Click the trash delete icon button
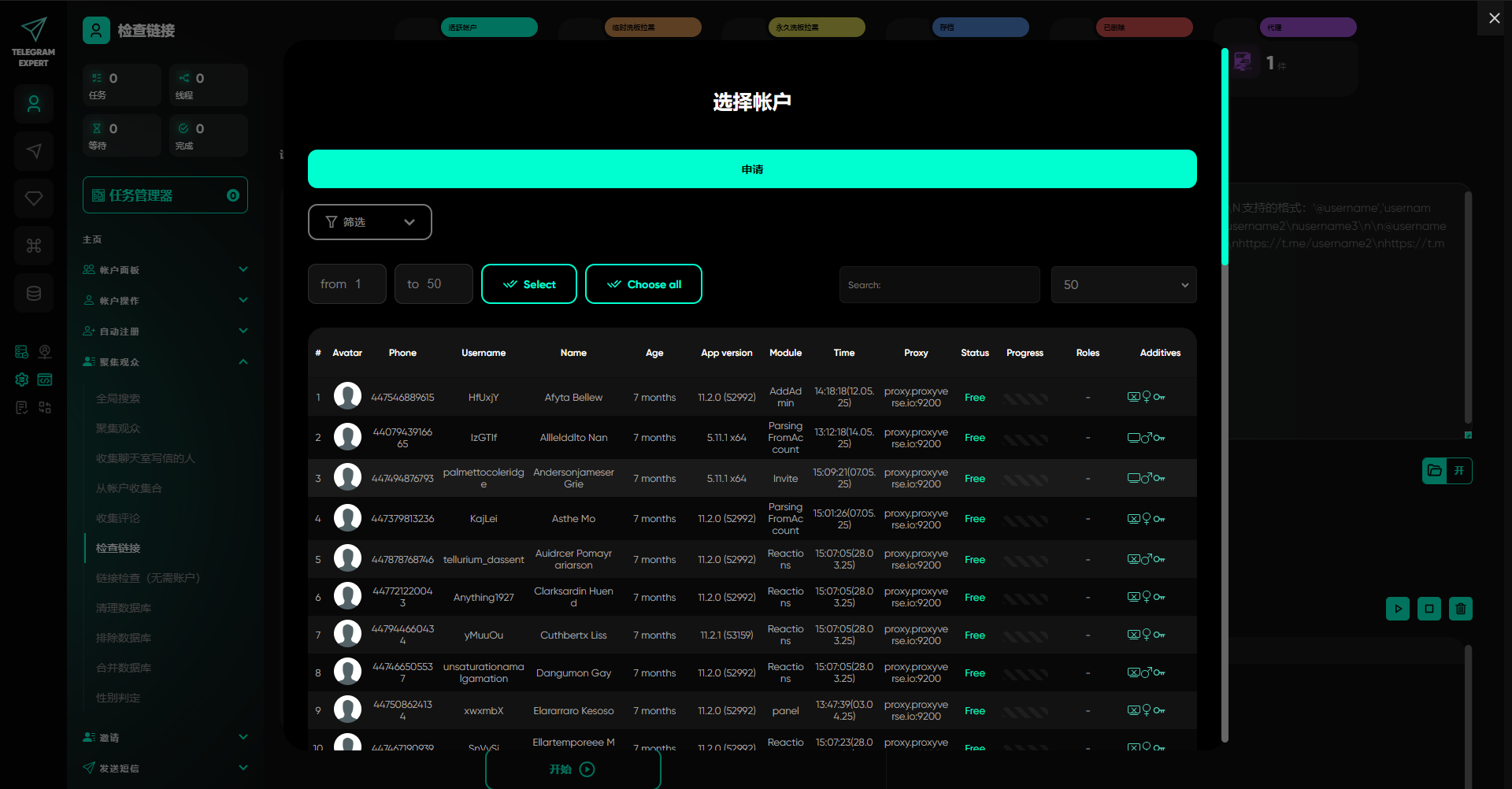The image size is (1512, 789). 1460,609
